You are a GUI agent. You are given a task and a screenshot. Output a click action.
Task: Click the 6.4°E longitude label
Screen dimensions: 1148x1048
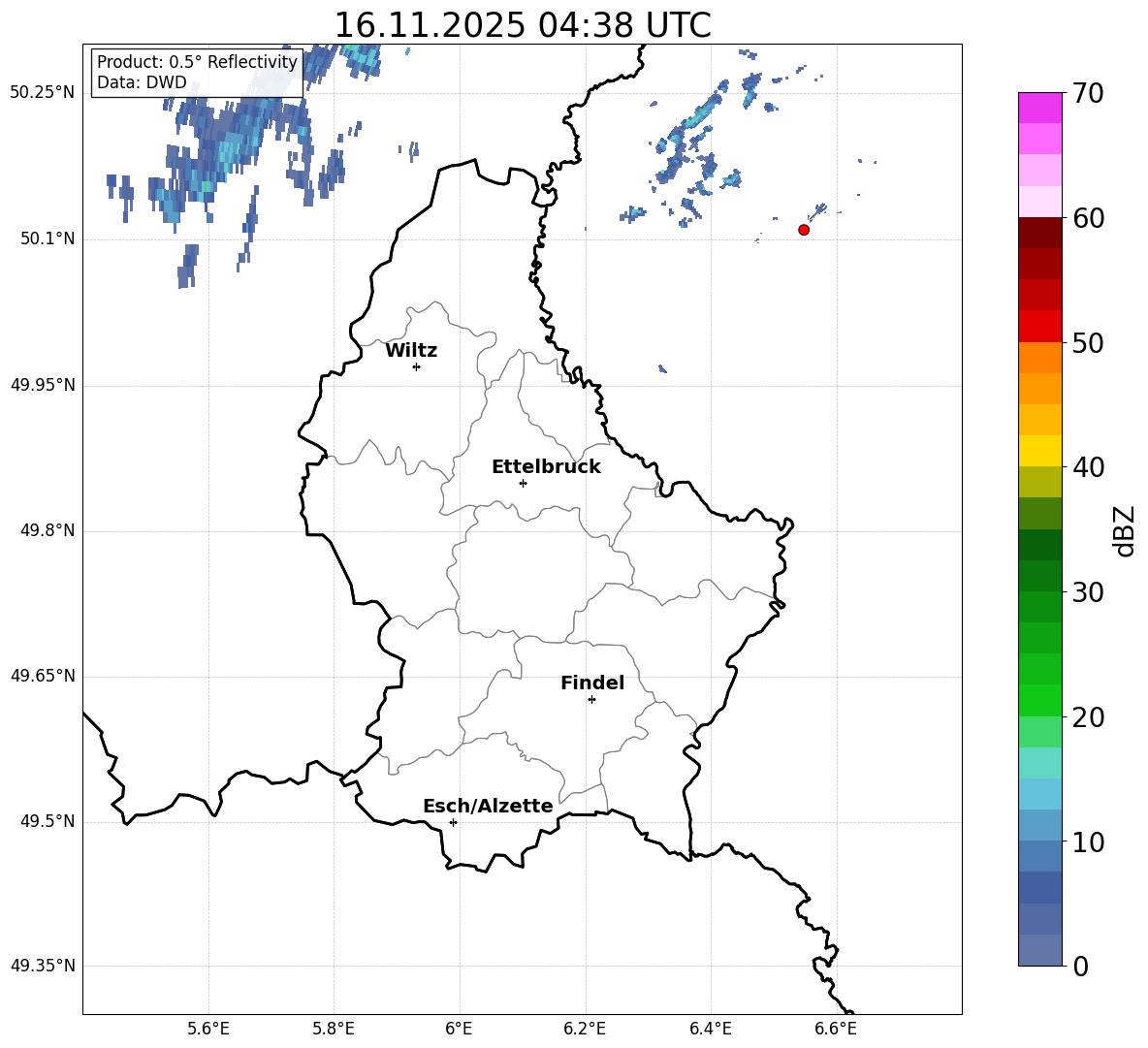pos(711,1029)
